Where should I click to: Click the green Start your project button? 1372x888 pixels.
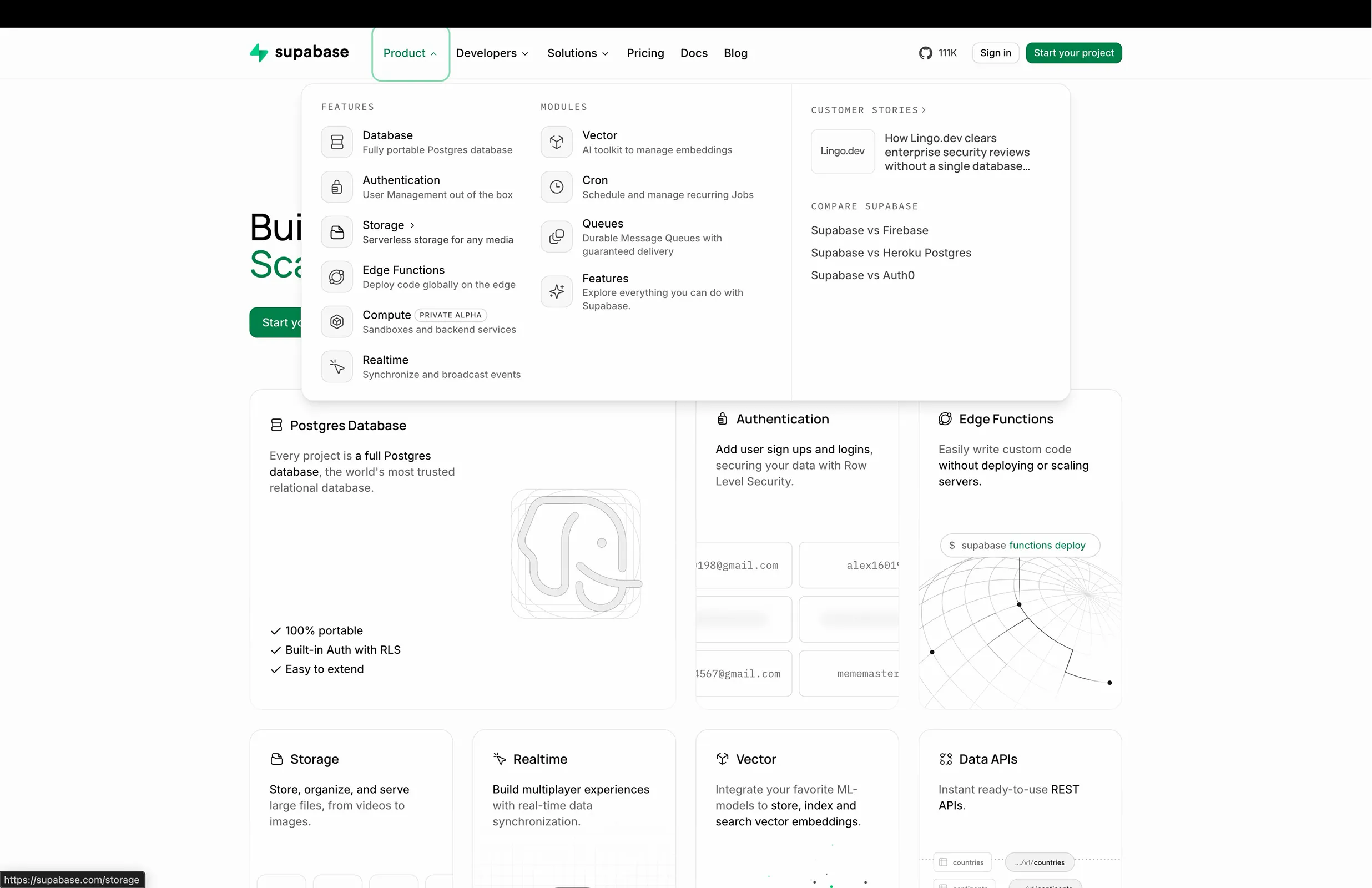point(1073,53)
